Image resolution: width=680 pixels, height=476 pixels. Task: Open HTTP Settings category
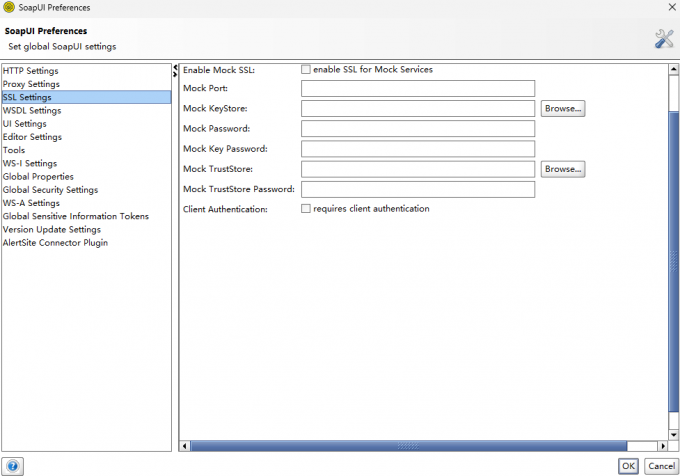tap(86, 71)
